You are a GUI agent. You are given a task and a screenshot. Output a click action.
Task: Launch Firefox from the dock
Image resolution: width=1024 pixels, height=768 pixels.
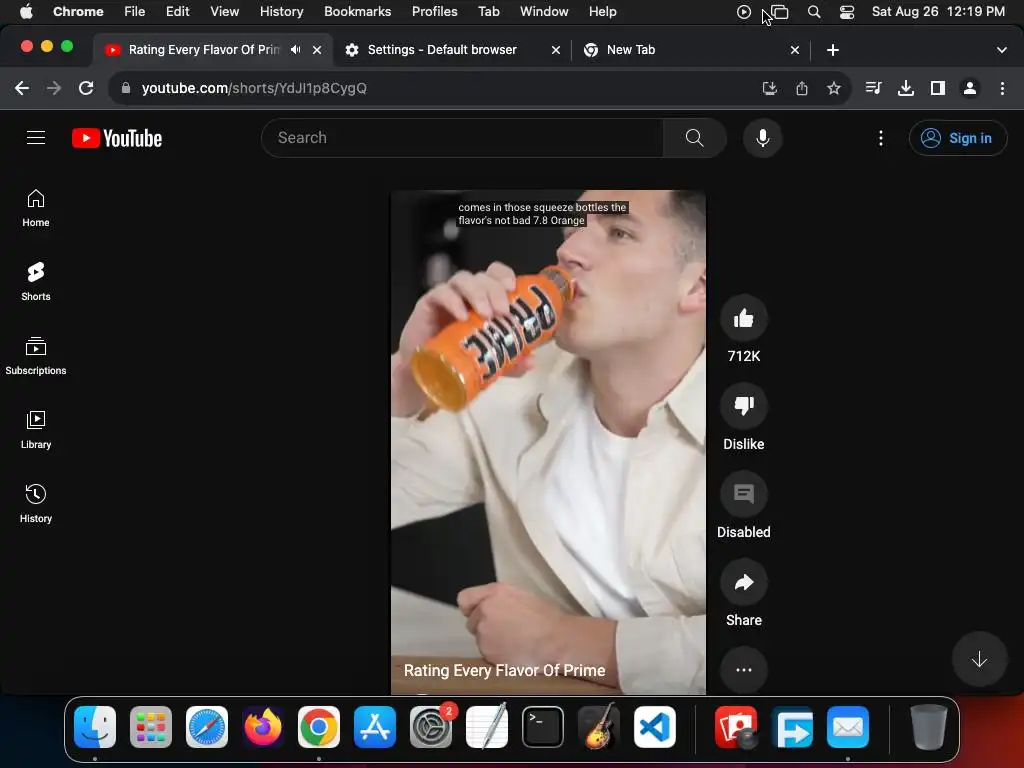click(263, 727)
